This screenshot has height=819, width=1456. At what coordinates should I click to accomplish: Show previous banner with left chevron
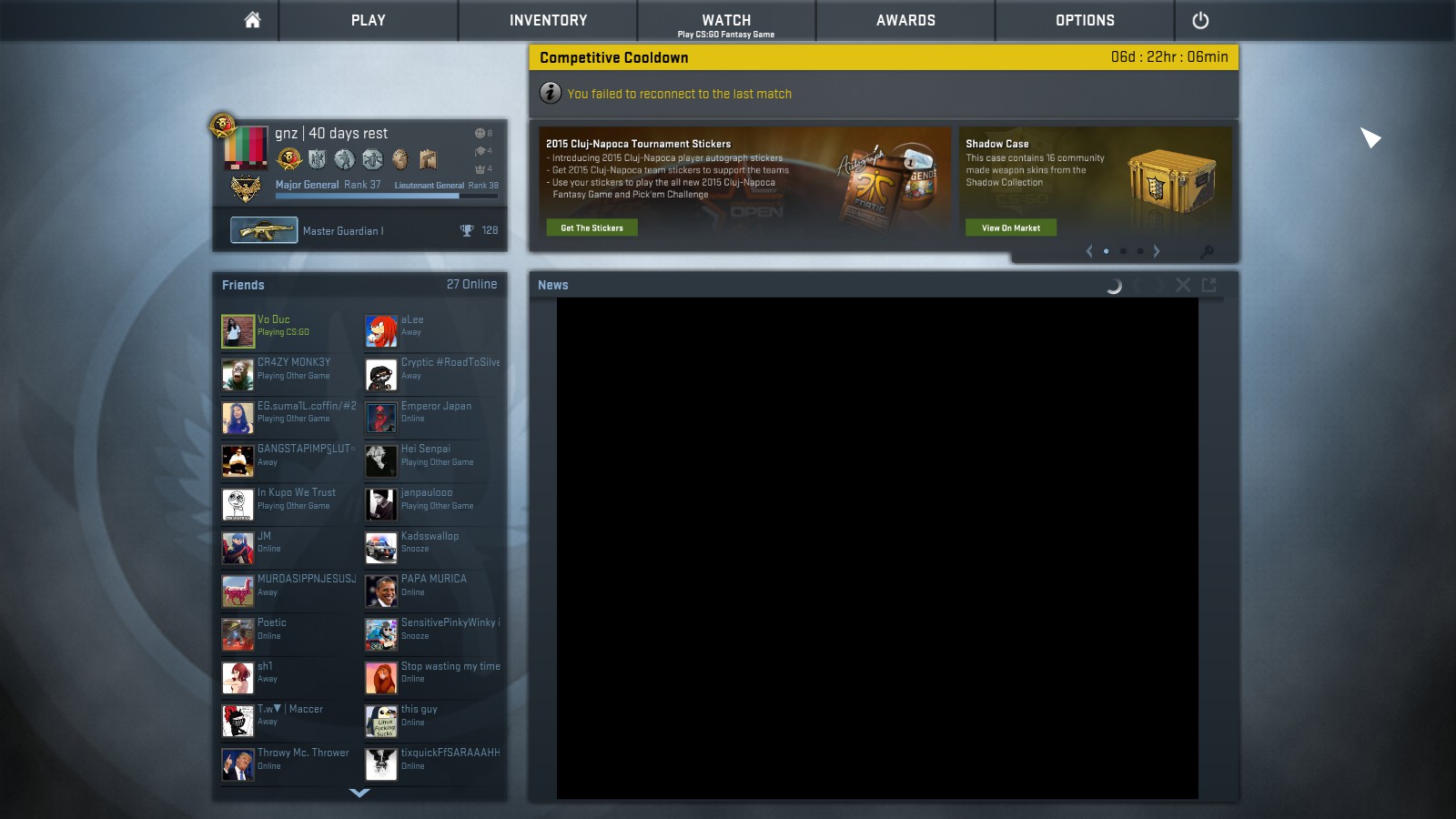(1089, 251)
